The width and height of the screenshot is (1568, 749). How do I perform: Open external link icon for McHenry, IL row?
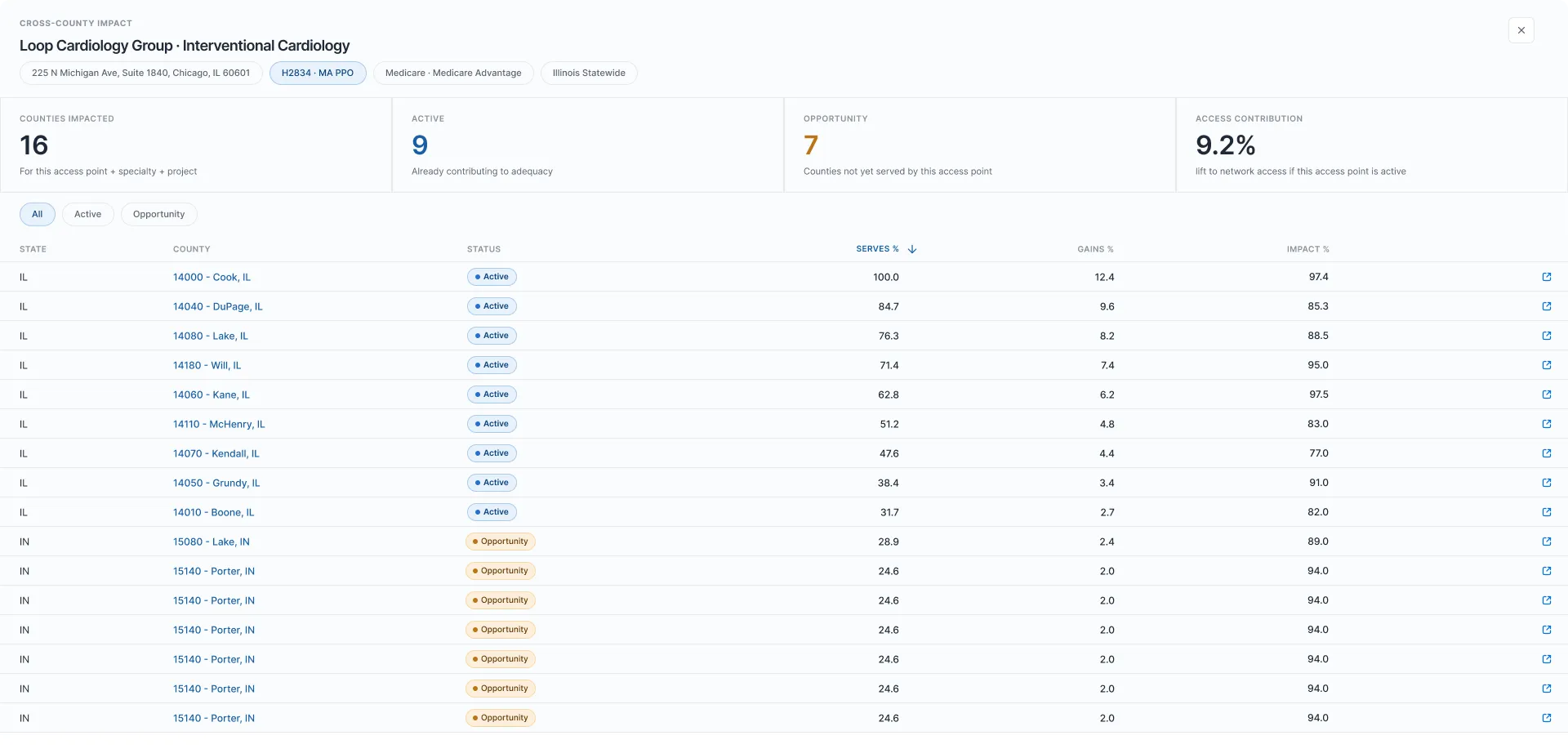1546,424
